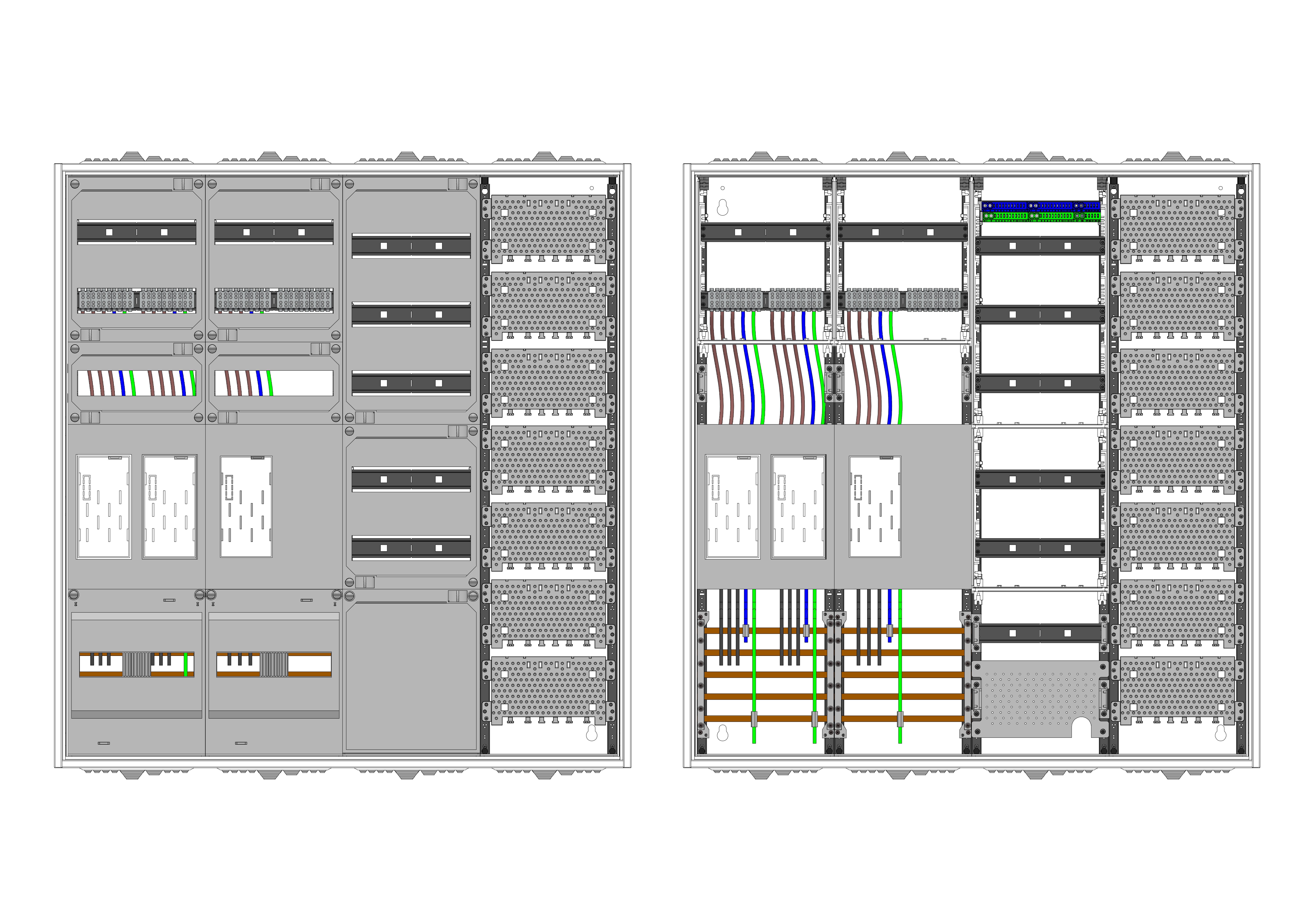1307x924 pixels.
Task: Click keyhole slot at bottom-right of right cabinet
Action: [1221, 734]
